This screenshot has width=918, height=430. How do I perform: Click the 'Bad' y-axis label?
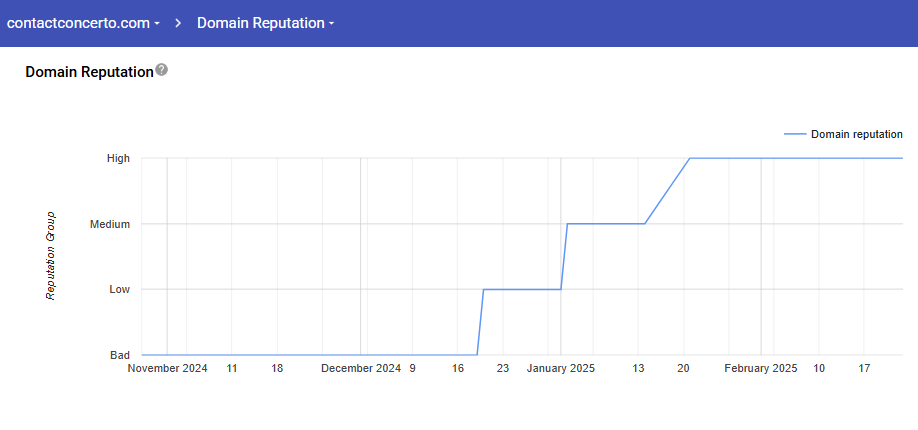pyautogui.click(x=119, y=355)
